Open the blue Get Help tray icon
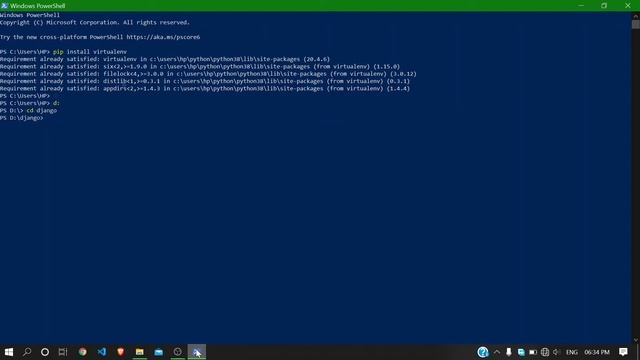Viewport: 640px width, 360px height. coord(483,352)
